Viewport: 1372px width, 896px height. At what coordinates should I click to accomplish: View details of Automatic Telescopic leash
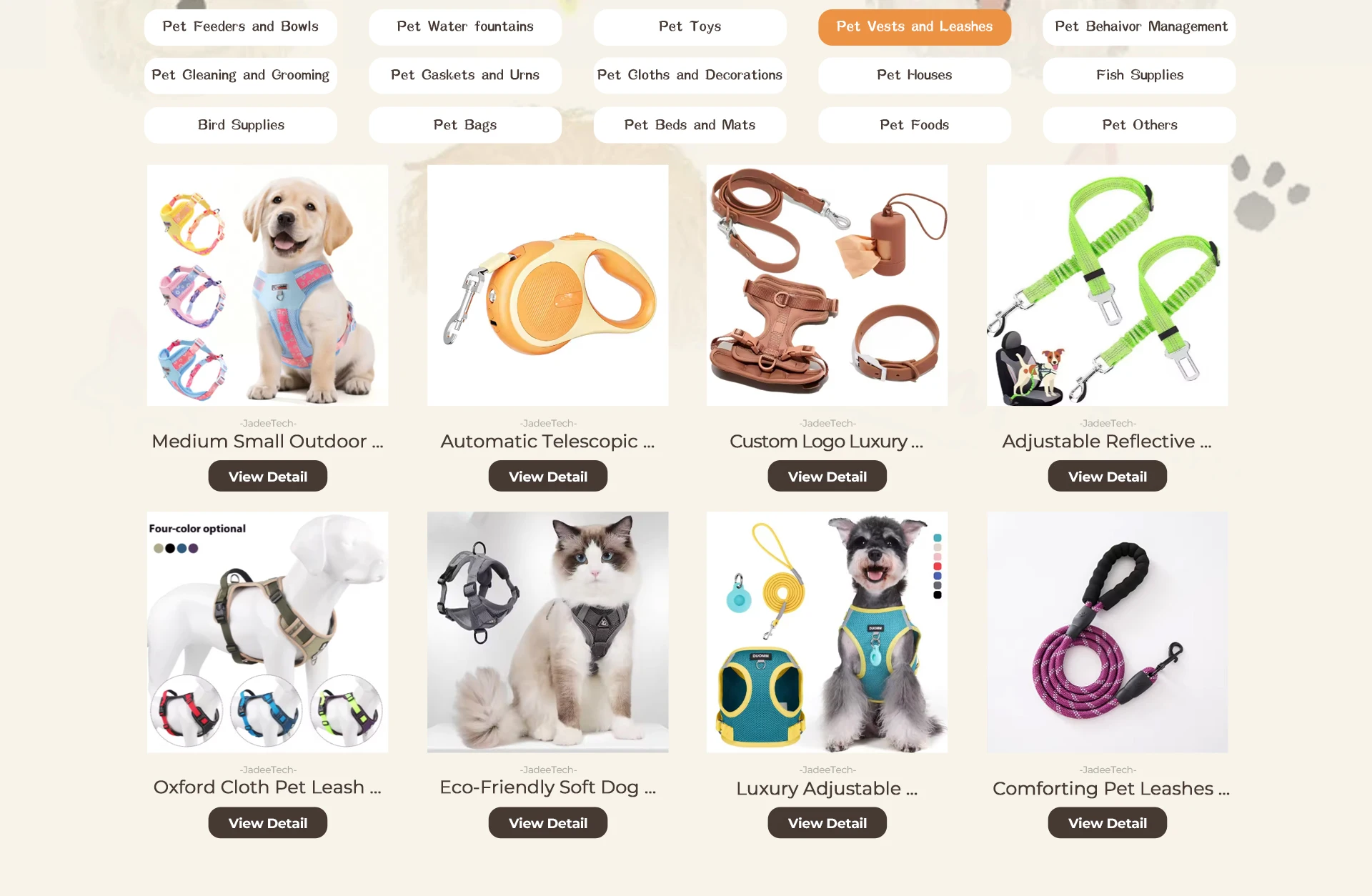(x=548, y=476)
